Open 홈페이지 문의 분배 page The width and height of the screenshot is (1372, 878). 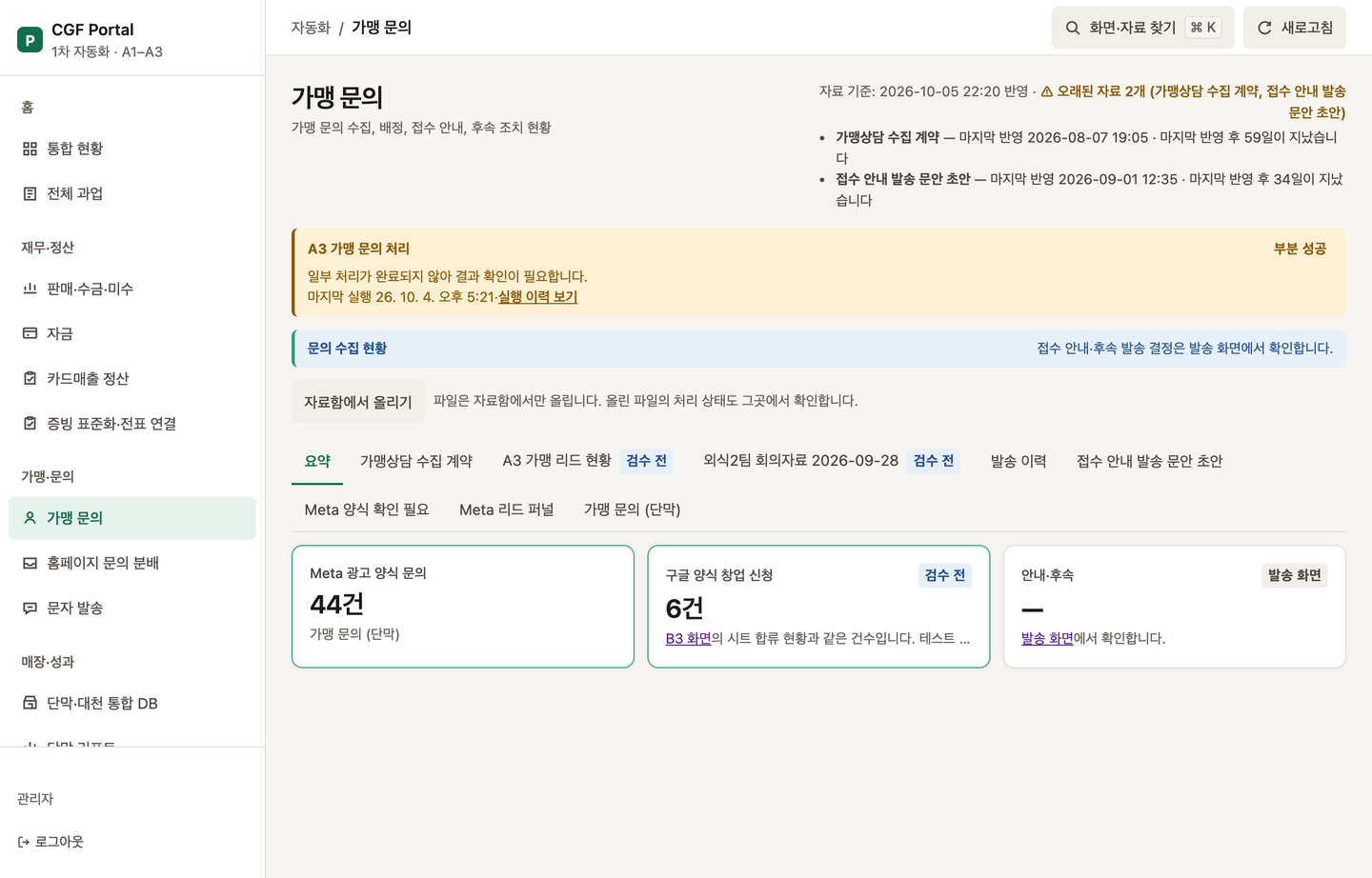tap(132, 563)
